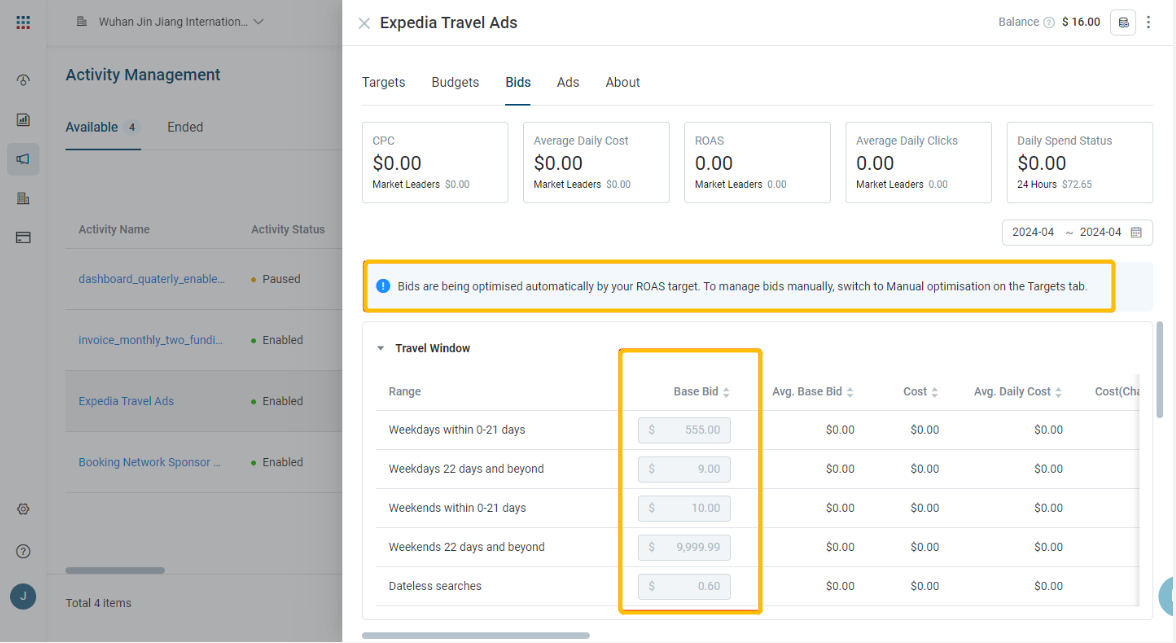This screenshot has height=643, width=1176.
Task: Open Expedia Travel Ads activity link
Action: click(x=126, y=401)
